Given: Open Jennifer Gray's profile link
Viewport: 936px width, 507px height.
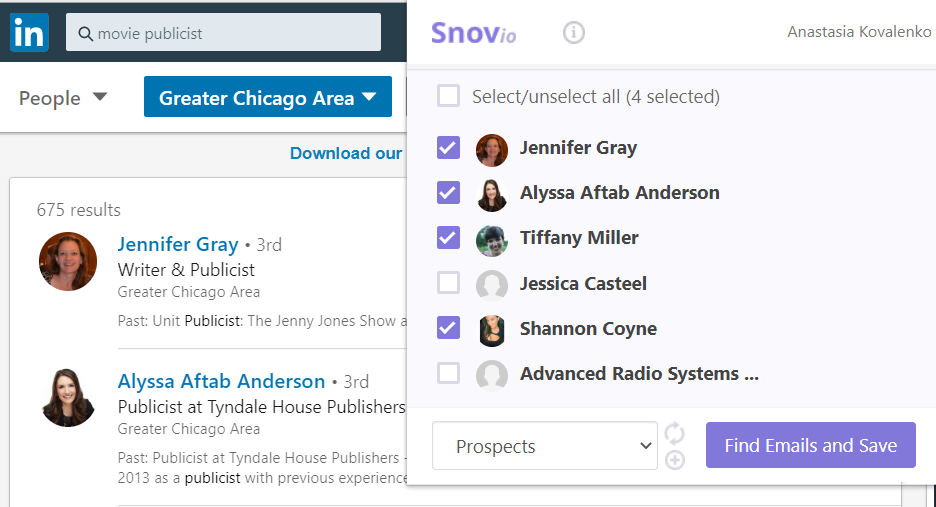Looking at the screenshot, I should pyautogui.click(x=177, y=244).
